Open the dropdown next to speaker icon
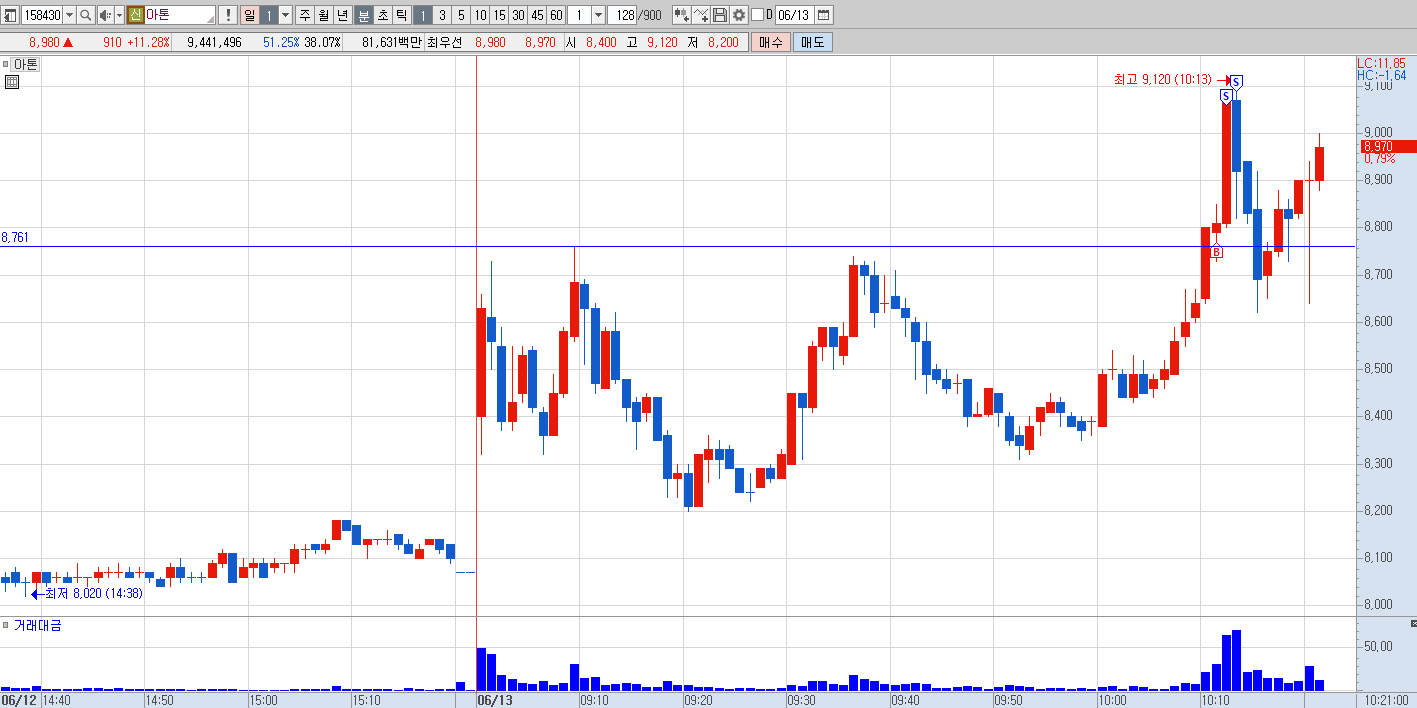The image size is (1417, 708). click(x=119, y=15)
